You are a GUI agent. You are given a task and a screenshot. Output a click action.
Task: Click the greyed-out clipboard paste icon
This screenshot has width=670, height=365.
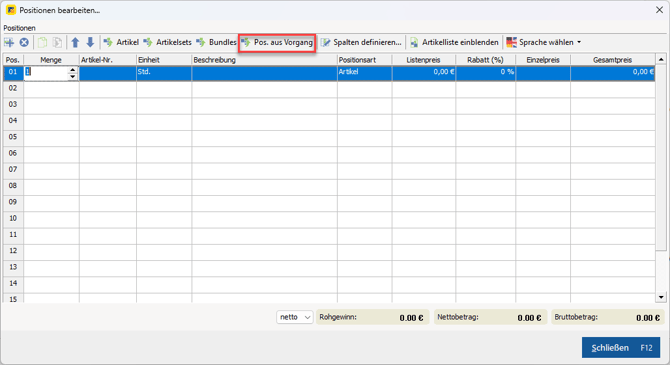pyautogui.click(x=42, y=42)
